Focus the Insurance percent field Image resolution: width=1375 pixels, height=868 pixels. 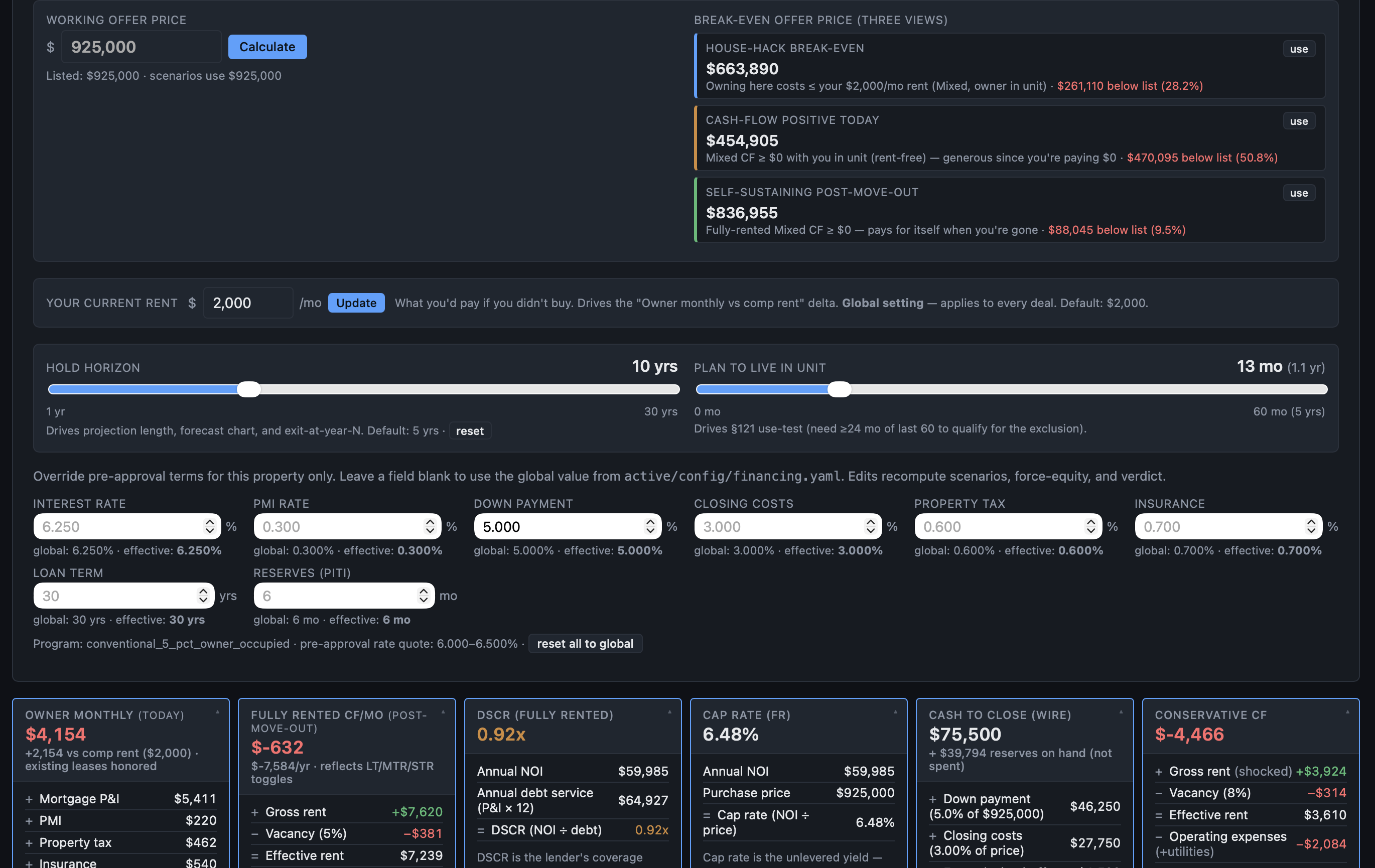pyautogui.click(x=1228, y=526)
